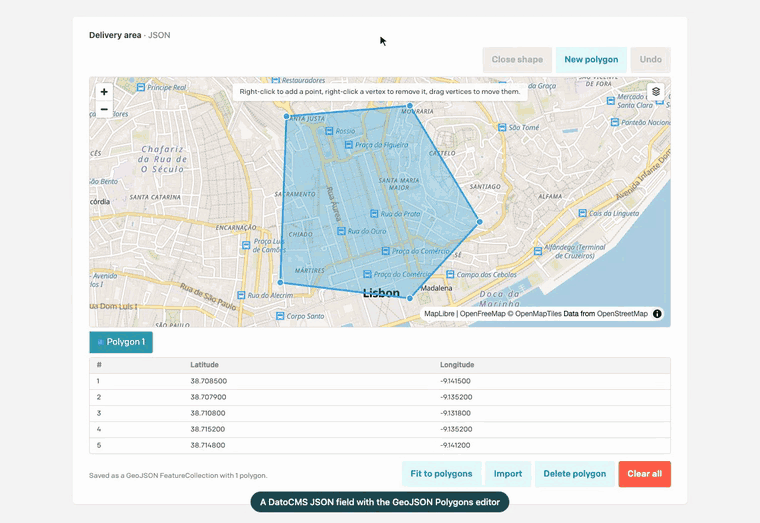Click longitude -9.135200 in row 2
Image resolution: width=760 pixels, height=523 pixels.
click(456, 397)
